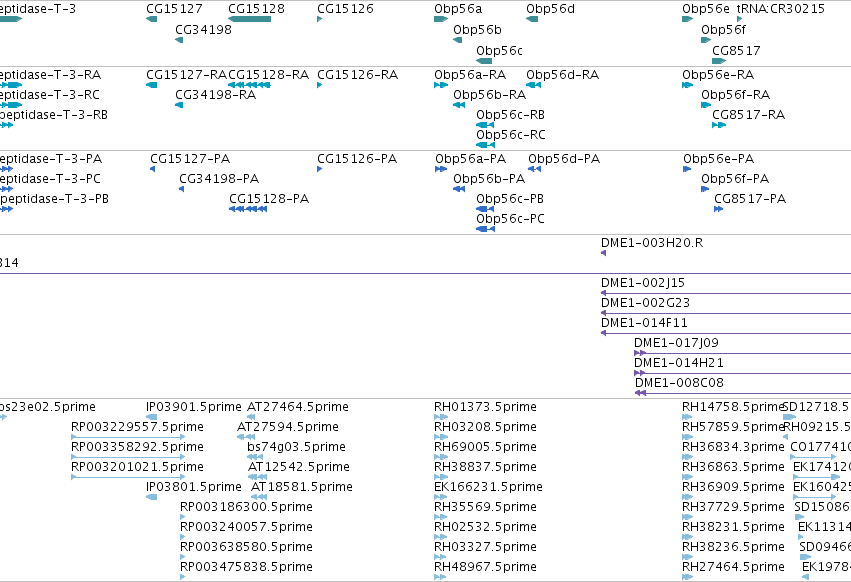Select the AT12542.5prime EST label
This screenshot has width=851, height=582.
pyautogui.click(x=299, y=467)
